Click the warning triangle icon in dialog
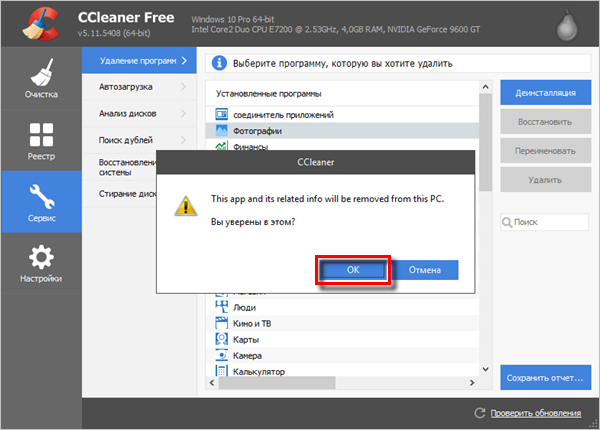This screenshot has height=430, width=600. click(x=186, y=206)
